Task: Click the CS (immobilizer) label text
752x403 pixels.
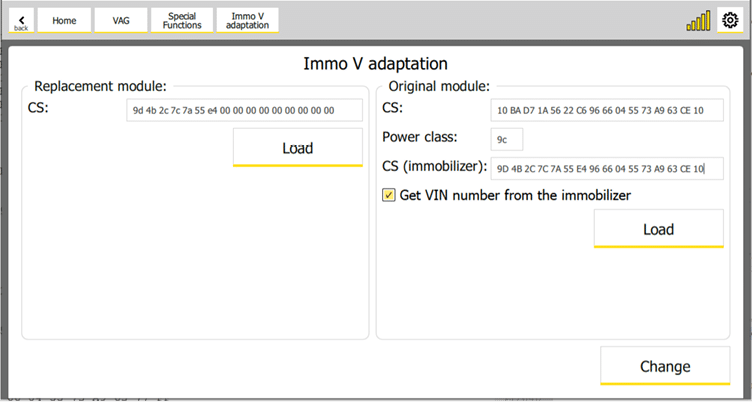Action: (x=434, y=166)
